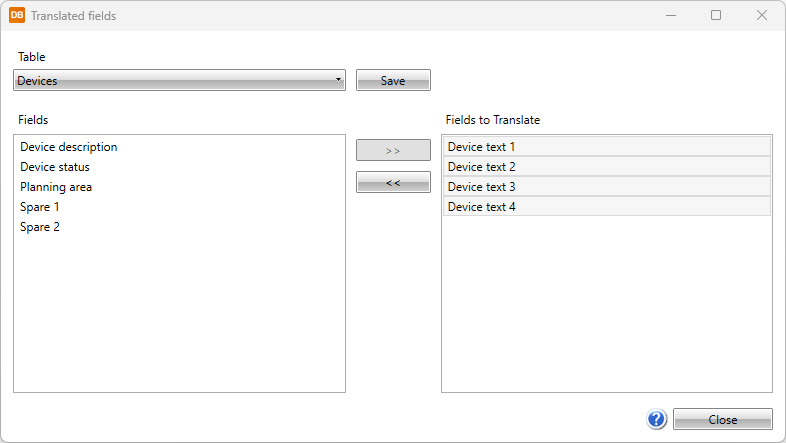Click the blue help question mark icon

pyautogui.click(x=657, y=420)
